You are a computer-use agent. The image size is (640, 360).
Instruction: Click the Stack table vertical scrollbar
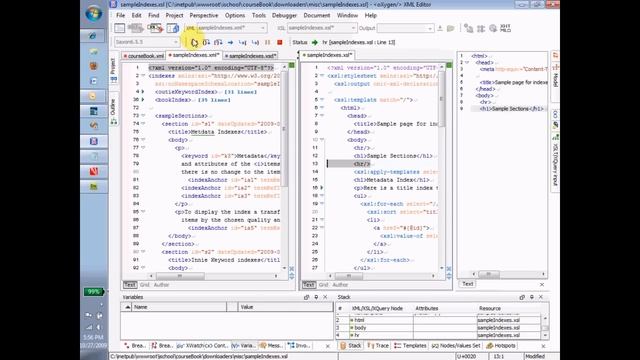545,327
